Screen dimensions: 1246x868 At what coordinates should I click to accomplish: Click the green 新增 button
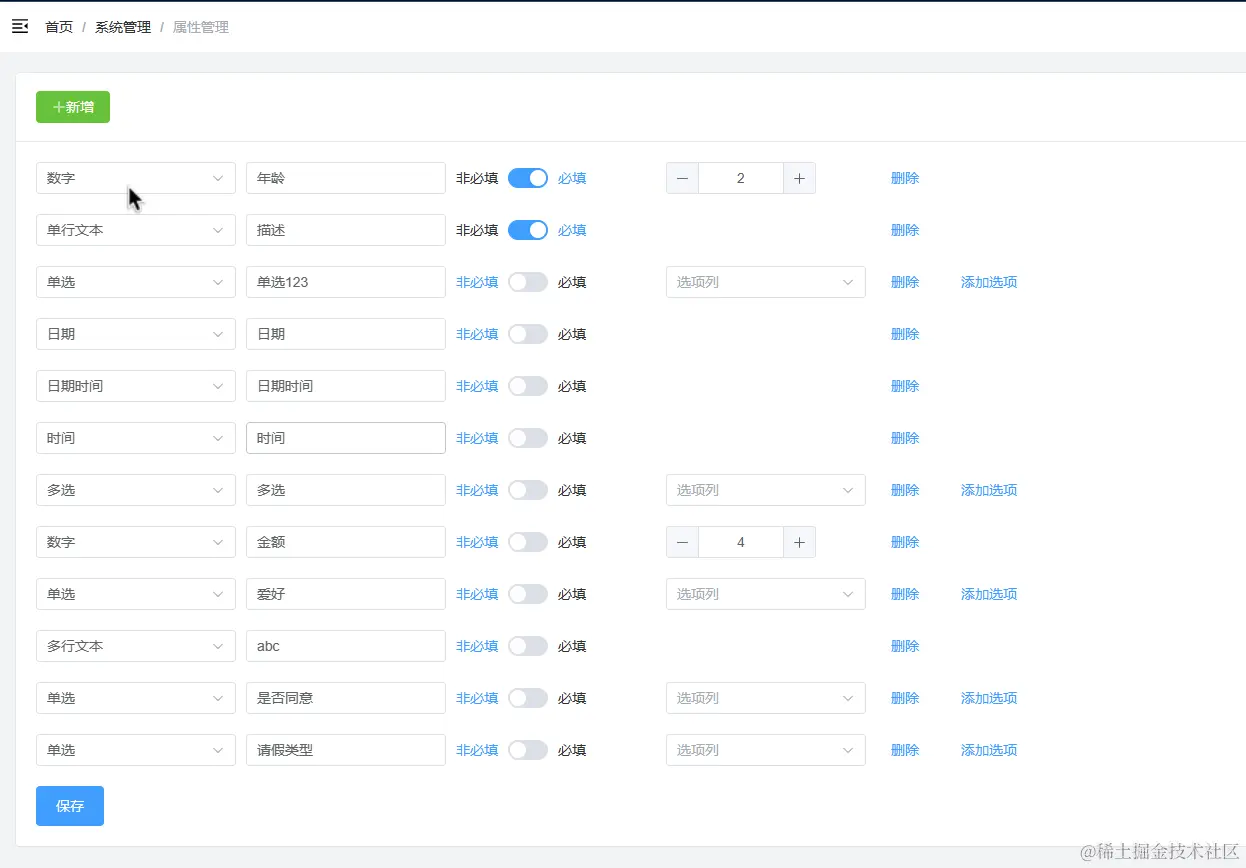coord(73,107)
